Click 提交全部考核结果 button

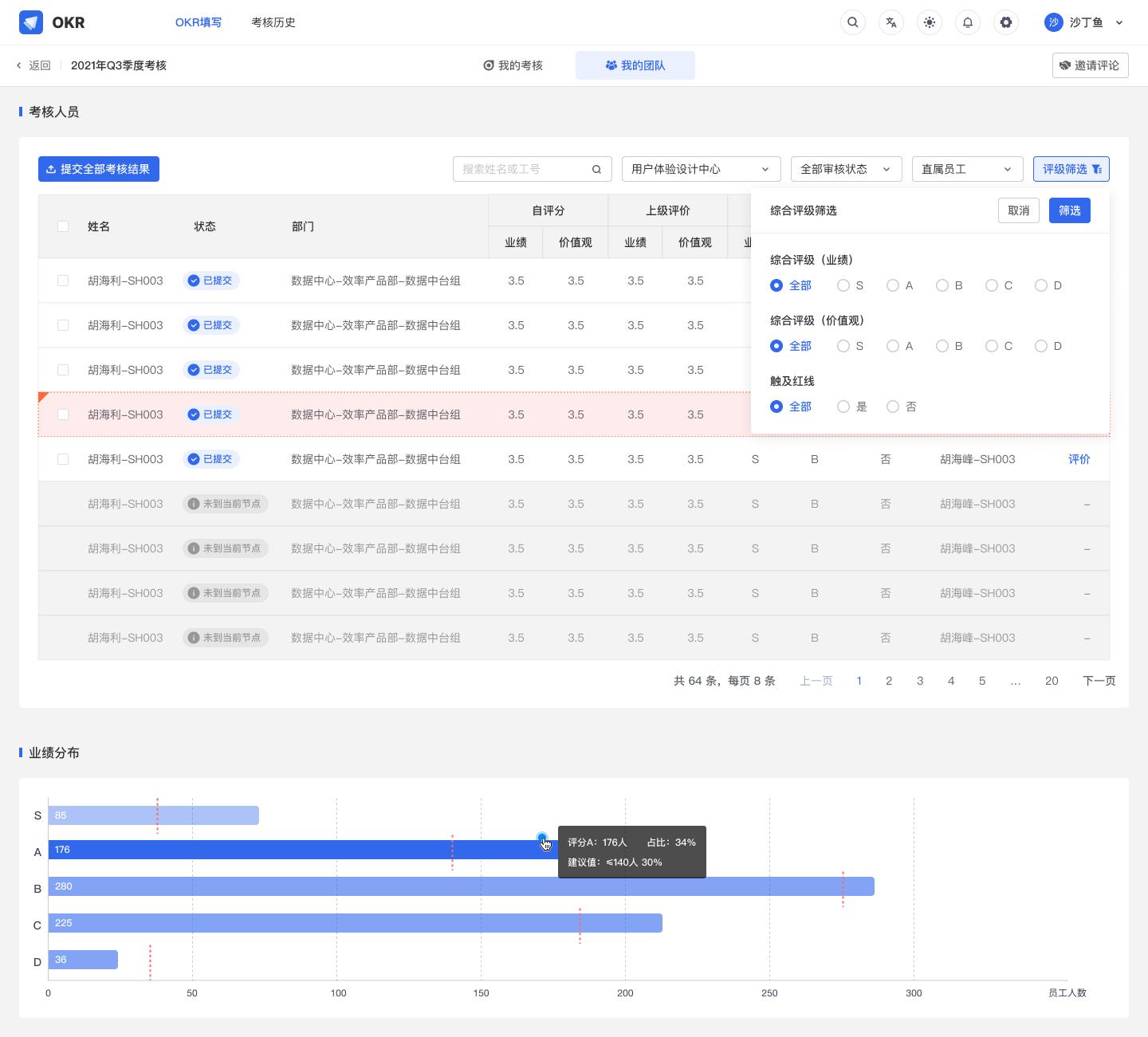(99, 169)
